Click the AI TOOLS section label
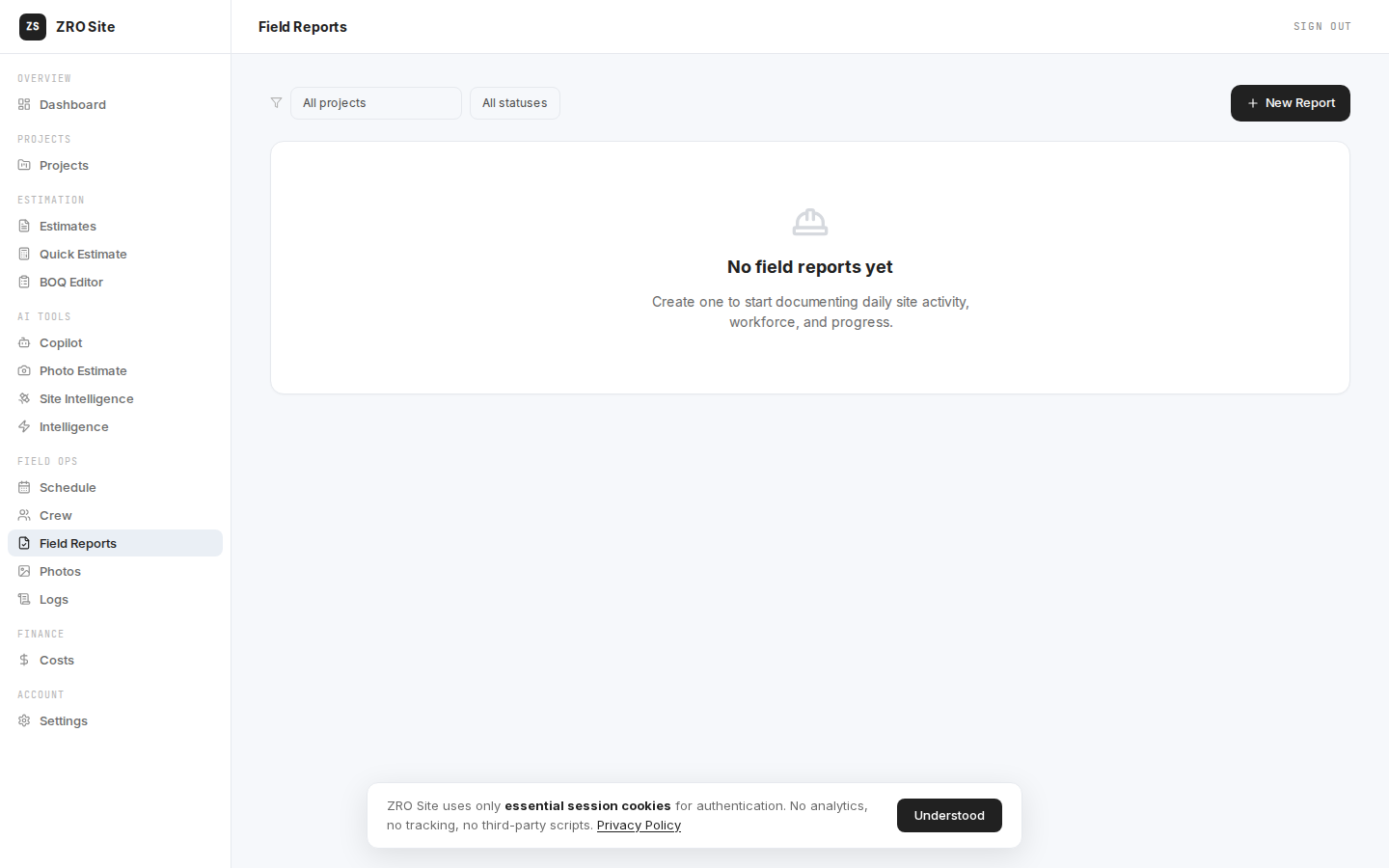This screenshot has height=868, width=1389. click(44, 316)
